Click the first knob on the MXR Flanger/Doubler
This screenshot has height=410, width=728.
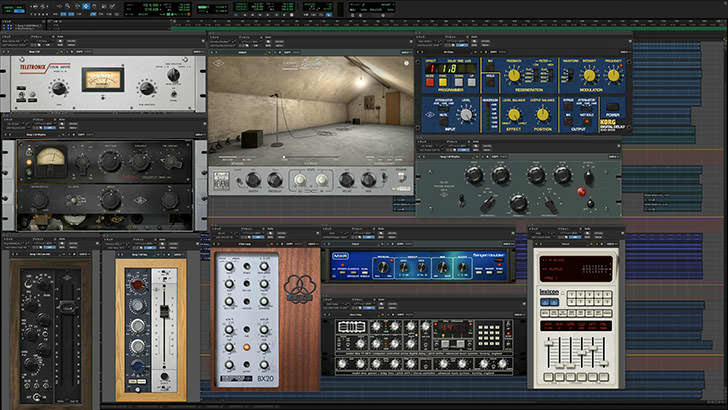click(383, 267)
